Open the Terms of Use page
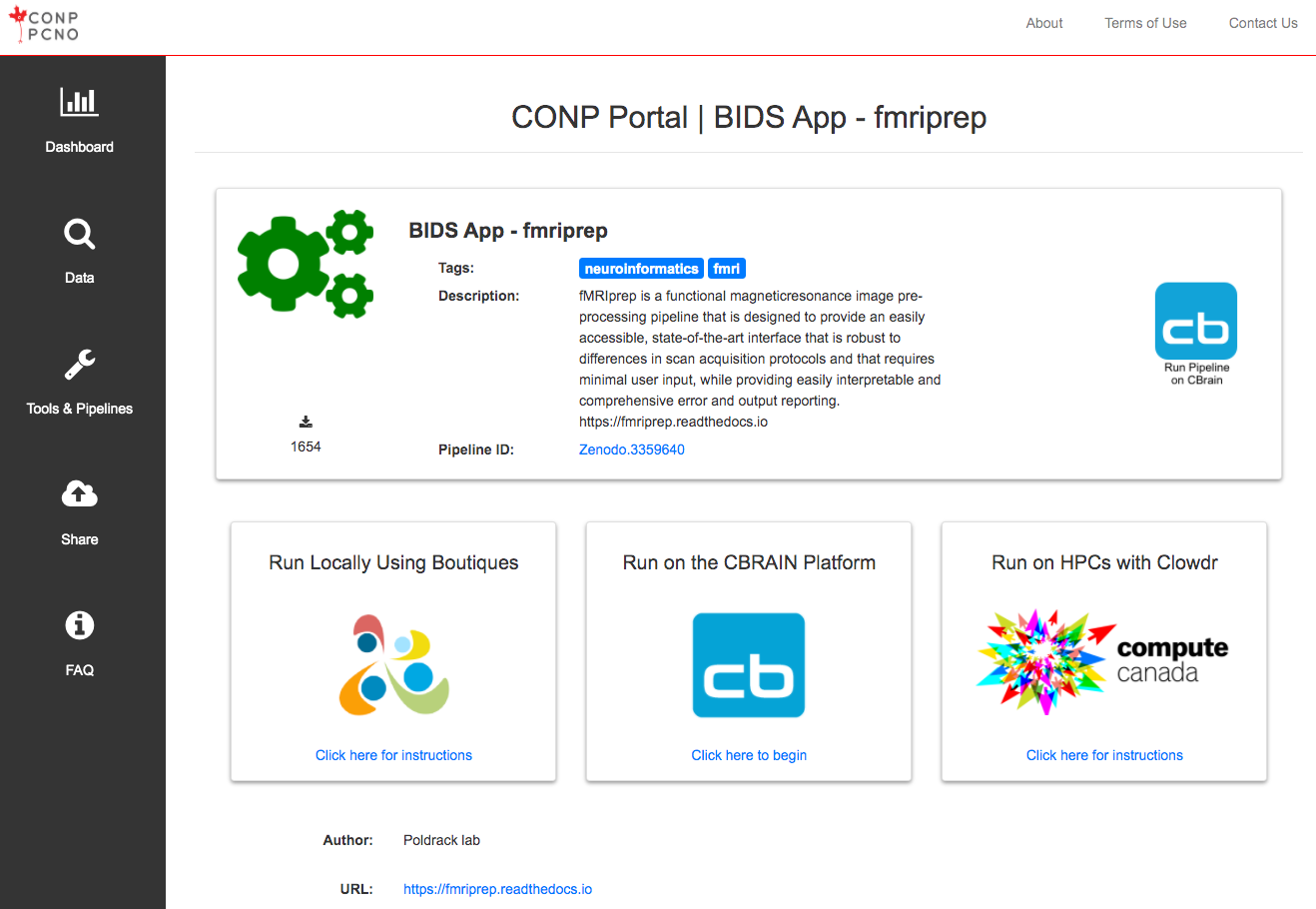This screenshot has height=909, width=1316. (x=1145, y=23)
